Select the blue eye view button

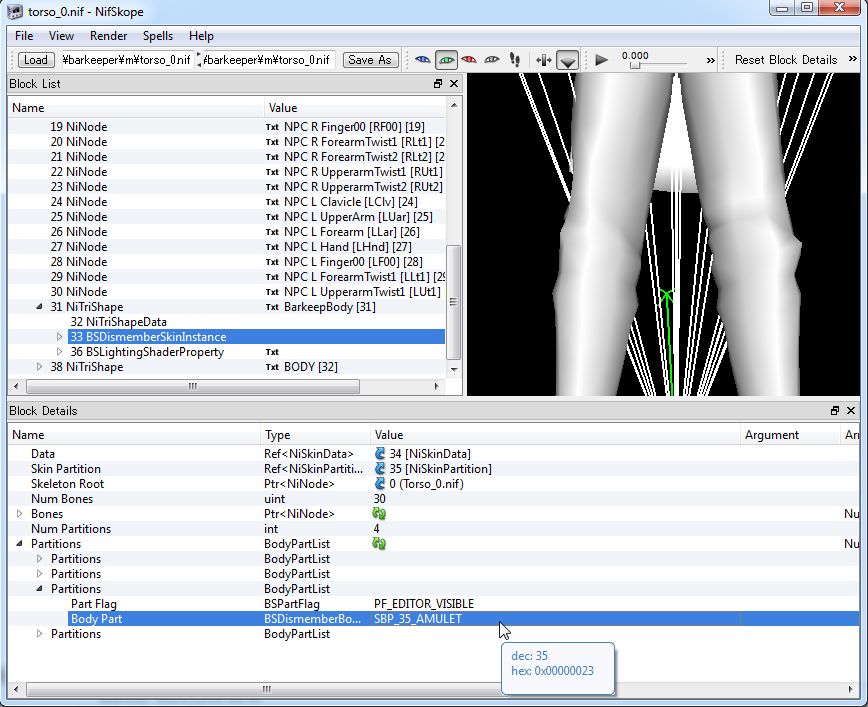click(x=423, y=60)
